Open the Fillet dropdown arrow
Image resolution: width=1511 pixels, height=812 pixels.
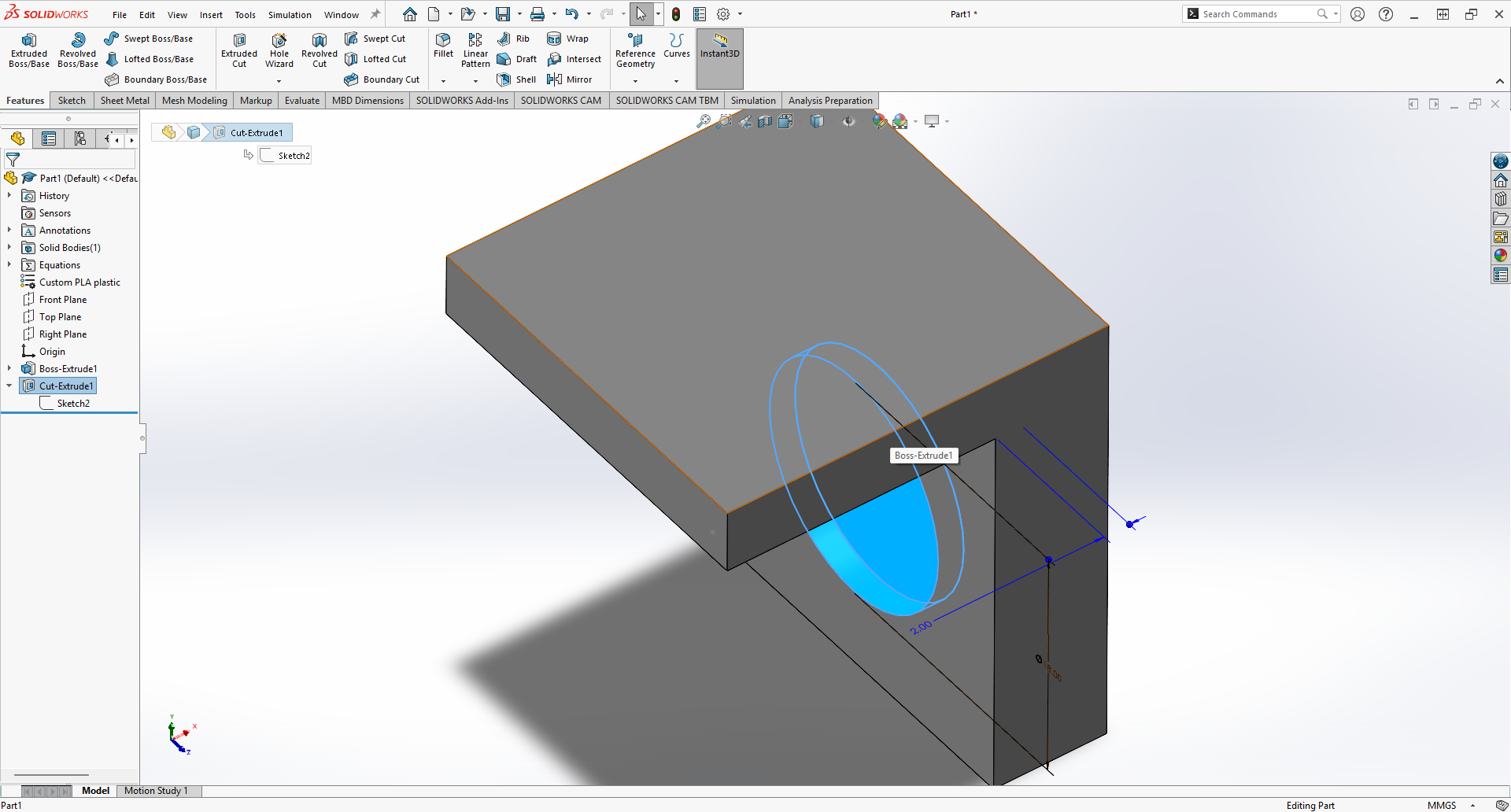[443, 81]
